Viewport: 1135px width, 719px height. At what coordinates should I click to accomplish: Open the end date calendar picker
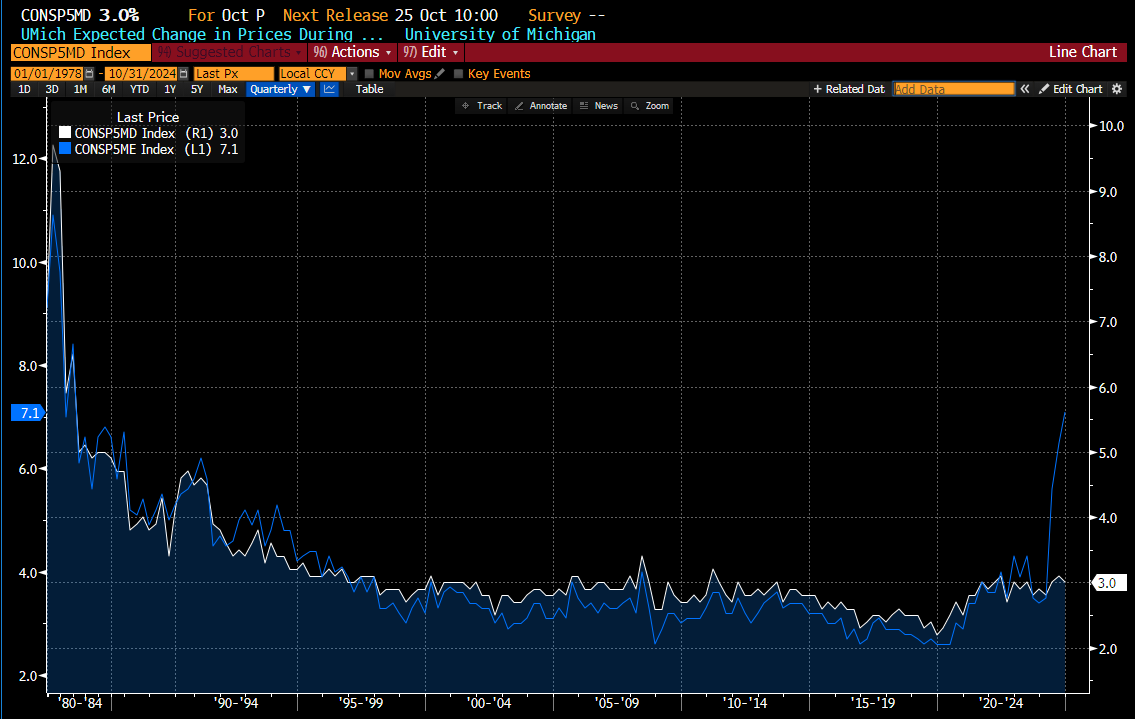tap(184, 74)
